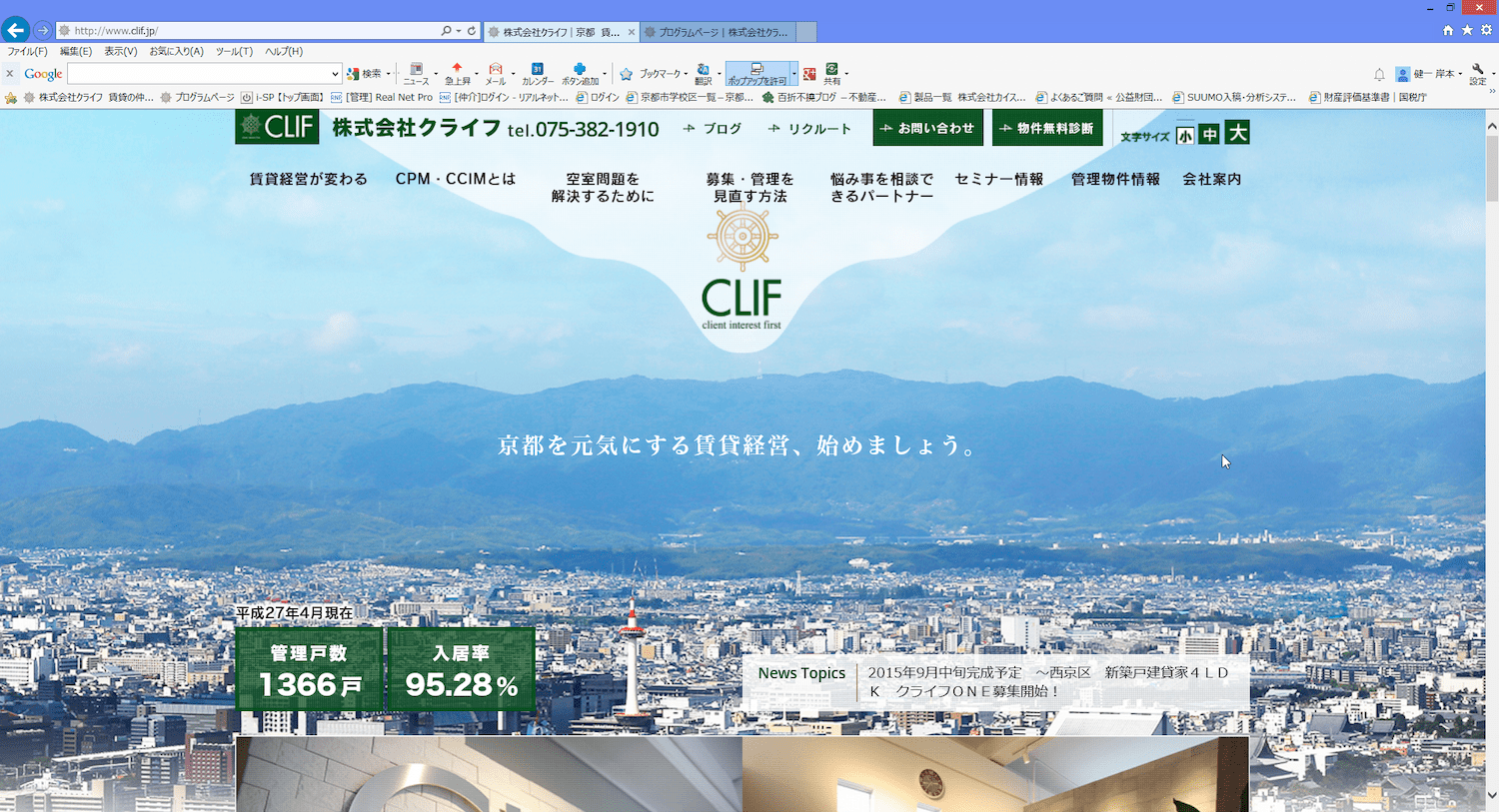Open the ブログ link in header
Screen dimensions: 1499x812
click(x=713, y=129)
